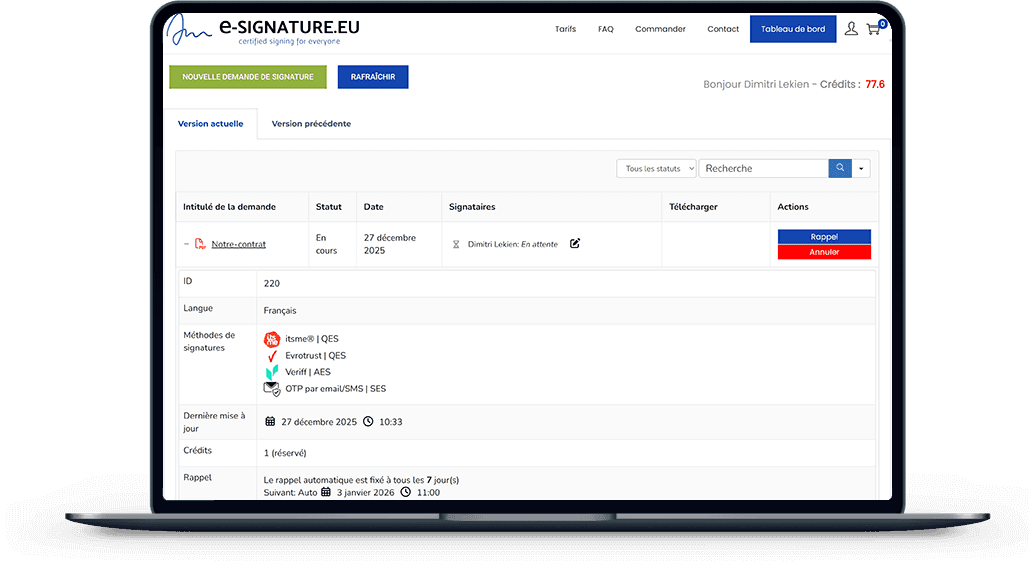Screen dimensions: 1029x565
Task: Collapse the Notre-contrat row details
Action: click(x=186, y=244)
